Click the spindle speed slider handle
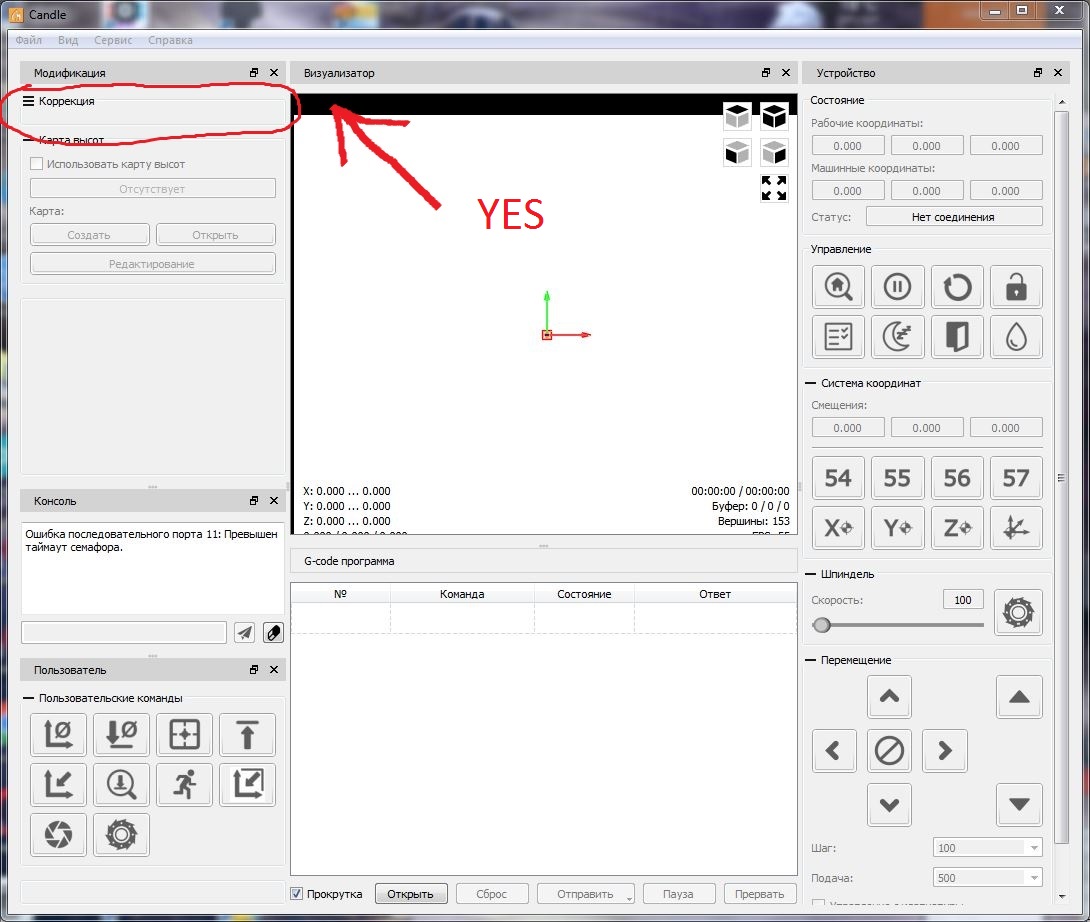 [x=822, y=625]
